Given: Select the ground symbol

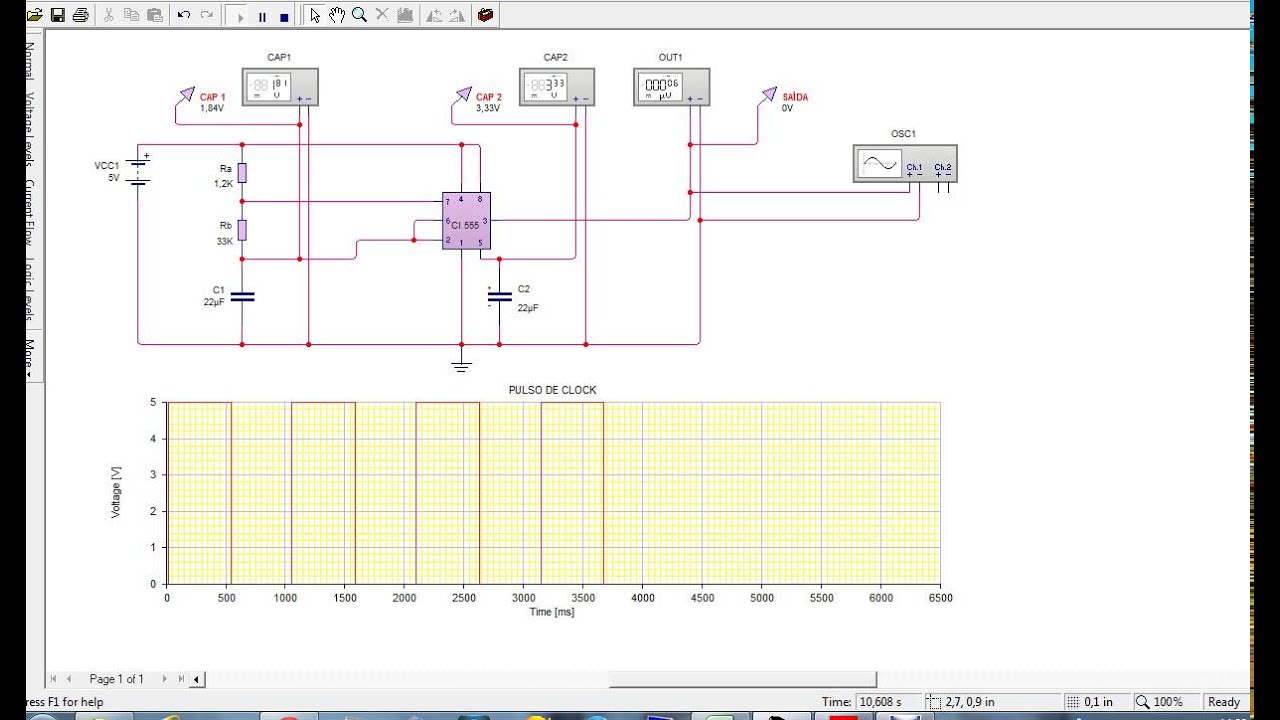Looking at the screenshot, I should point(461,364).
